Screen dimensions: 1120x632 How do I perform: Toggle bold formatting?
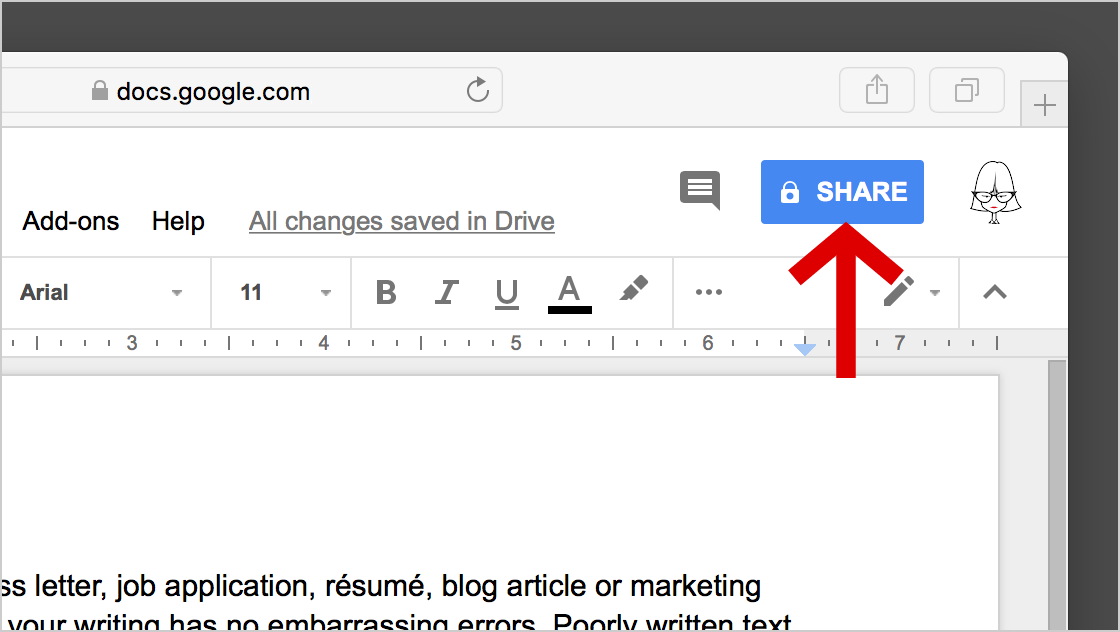point(386,293)
